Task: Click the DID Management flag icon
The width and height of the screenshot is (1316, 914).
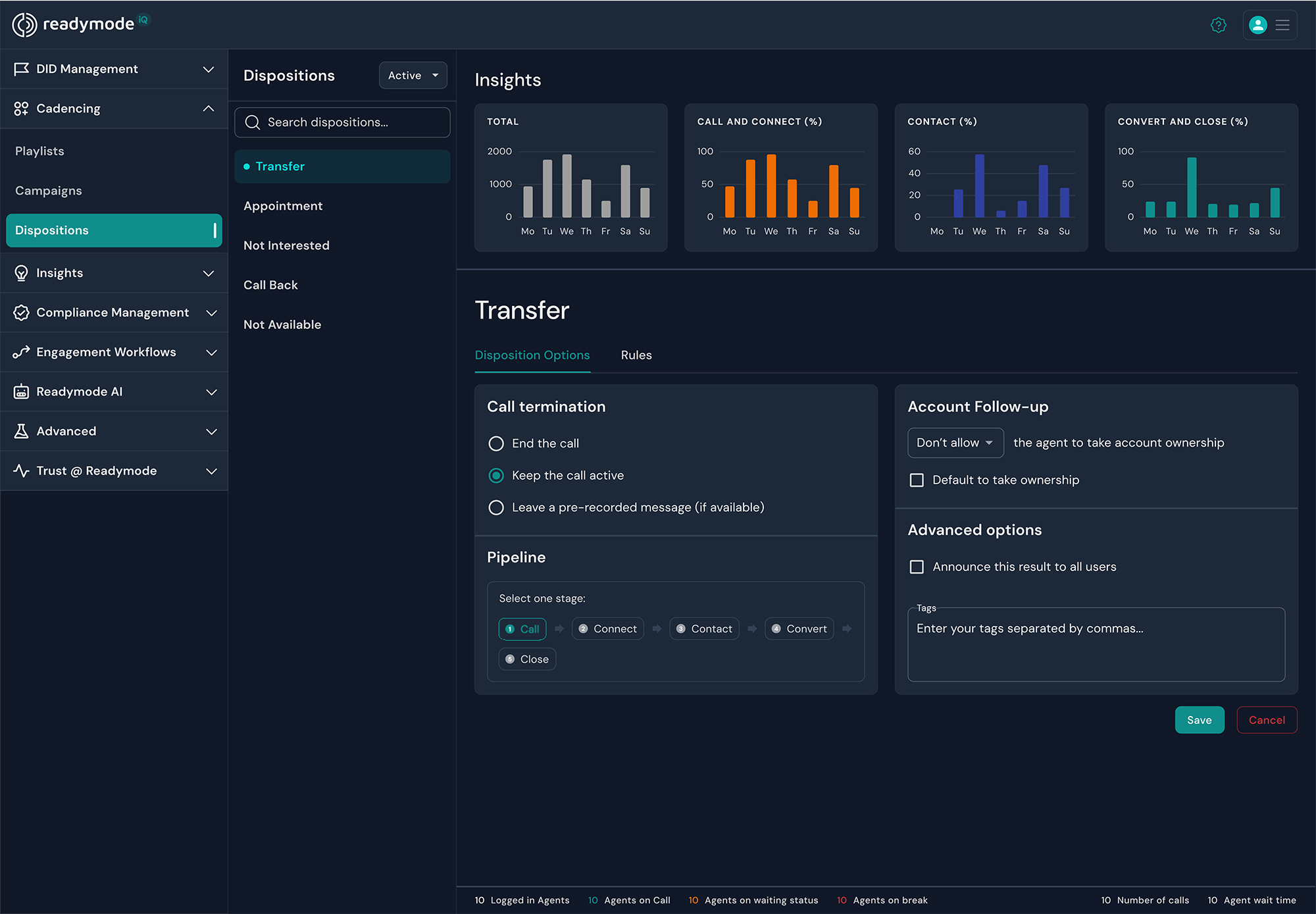Action: tap(22, 68)
